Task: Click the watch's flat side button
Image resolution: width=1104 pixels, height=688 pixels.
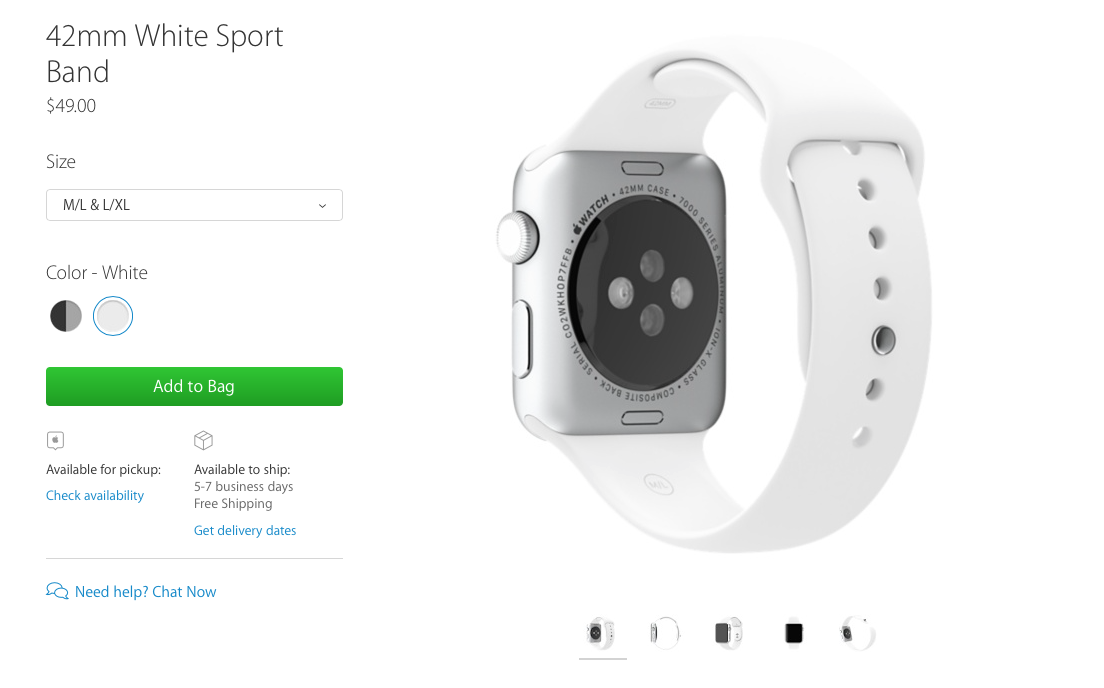Action: [x=521, y=339]
